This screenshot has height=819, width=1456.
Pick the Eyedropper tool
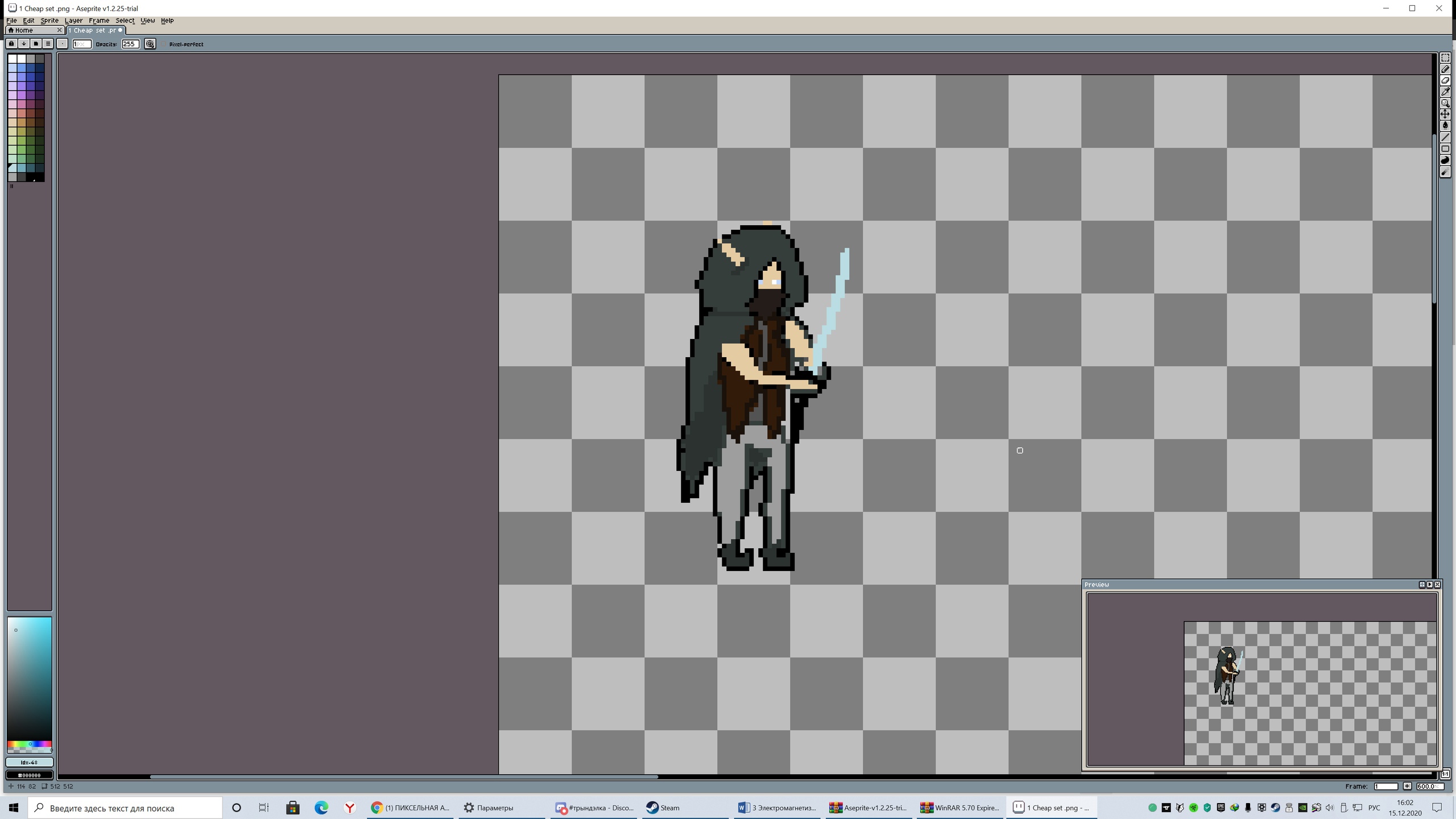click(1445, 92)
